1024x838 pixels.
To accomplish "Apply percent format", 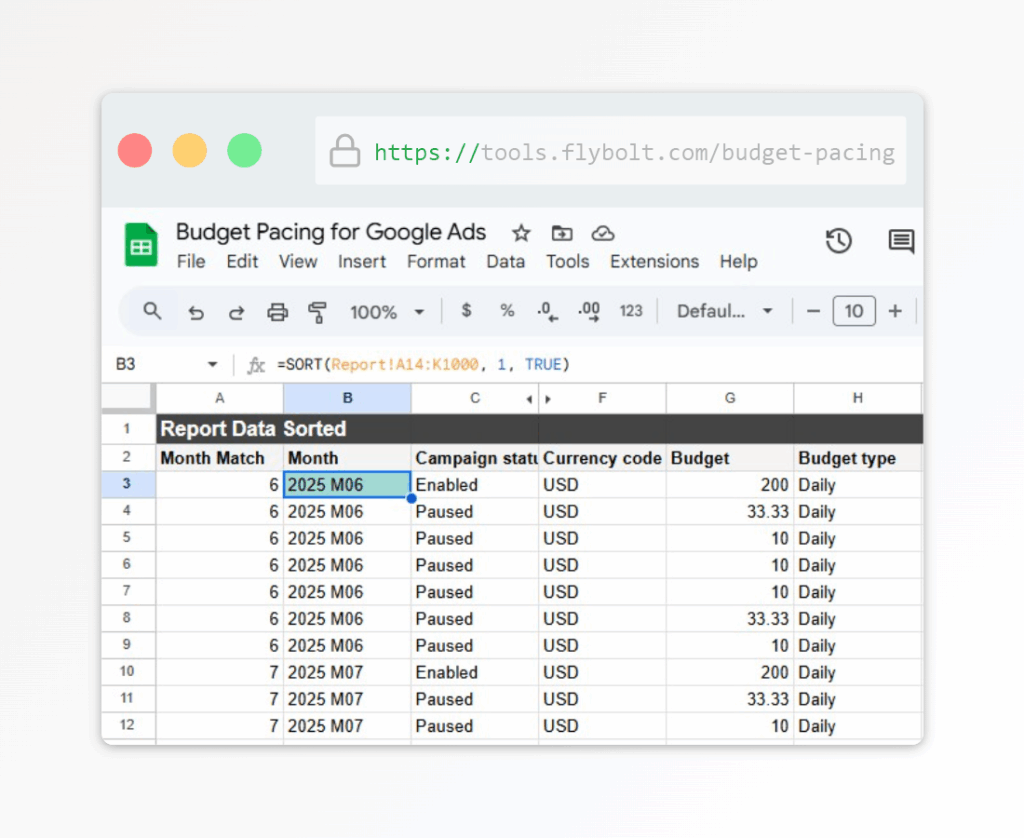I will pyautogui.click(x=506, y=311).
